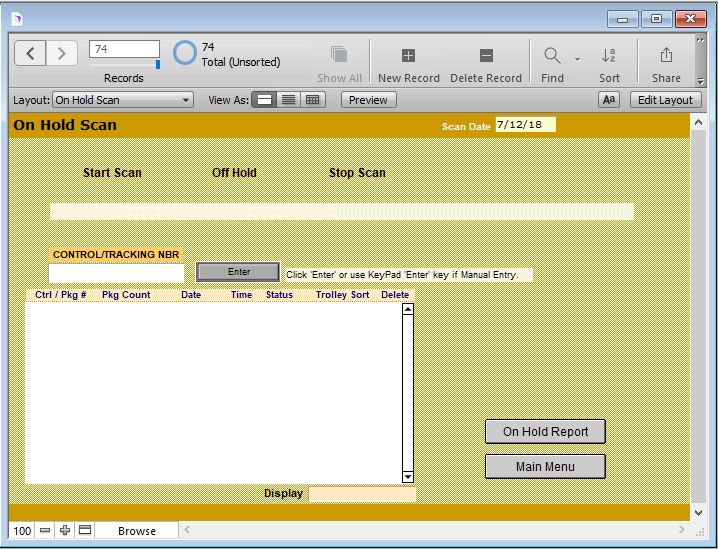
Task: Switch to Form view
Action: (x=264, y=100)
